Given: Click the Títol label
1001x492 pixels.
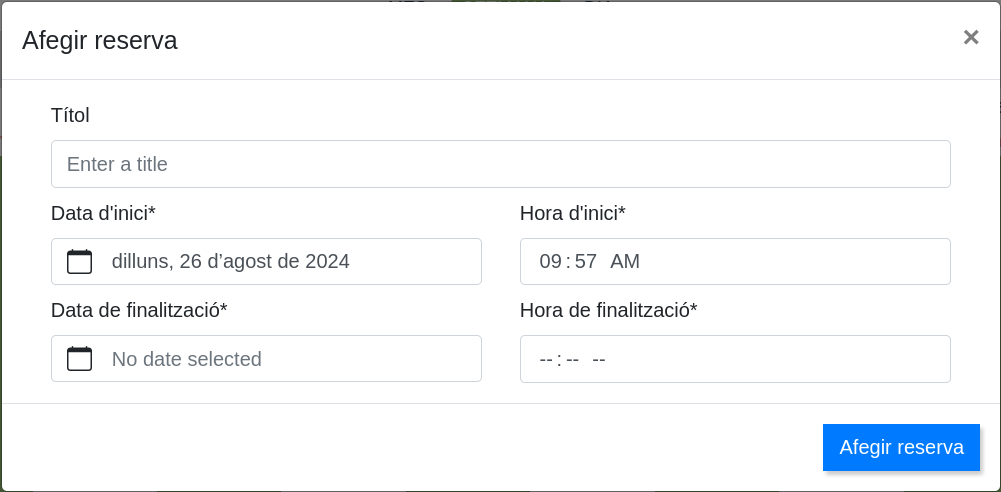Looking at the screenshot, I should pos(70,115).
